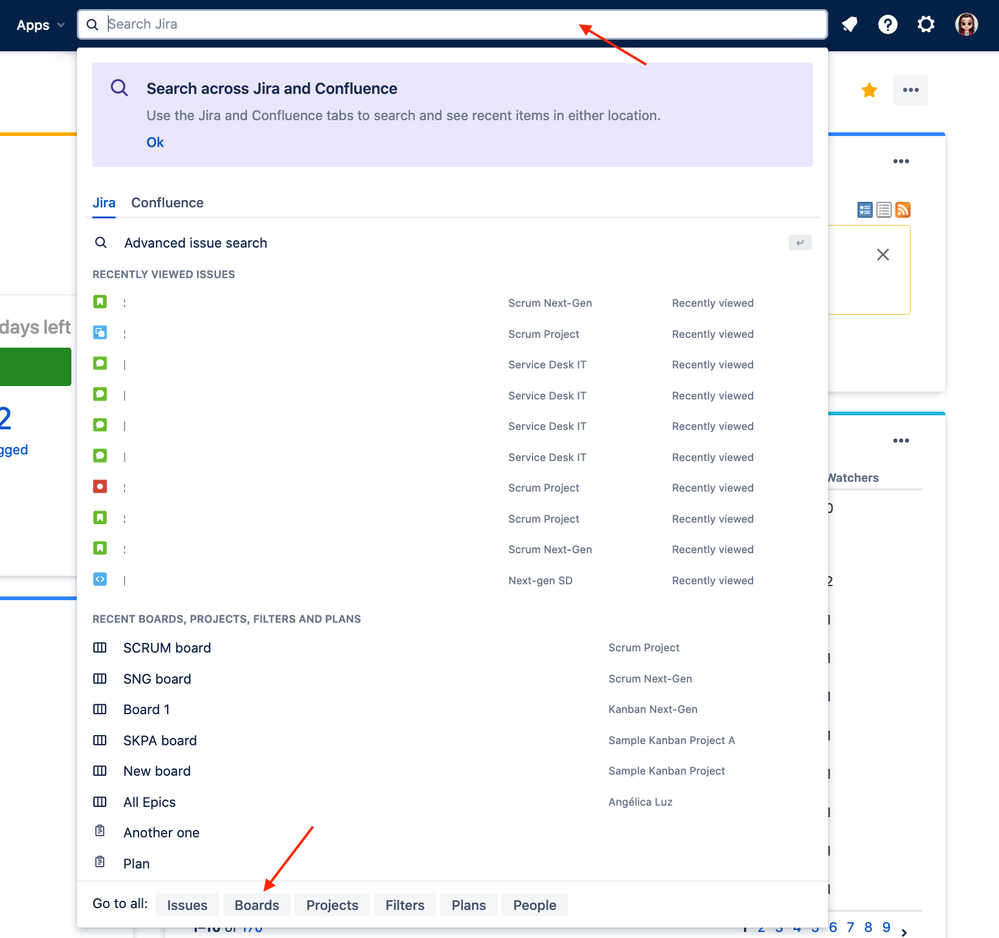This screenshot has width=999, height=938.
Task: Open the notifications icon in top bar
Action: click(x=849, y=25)
